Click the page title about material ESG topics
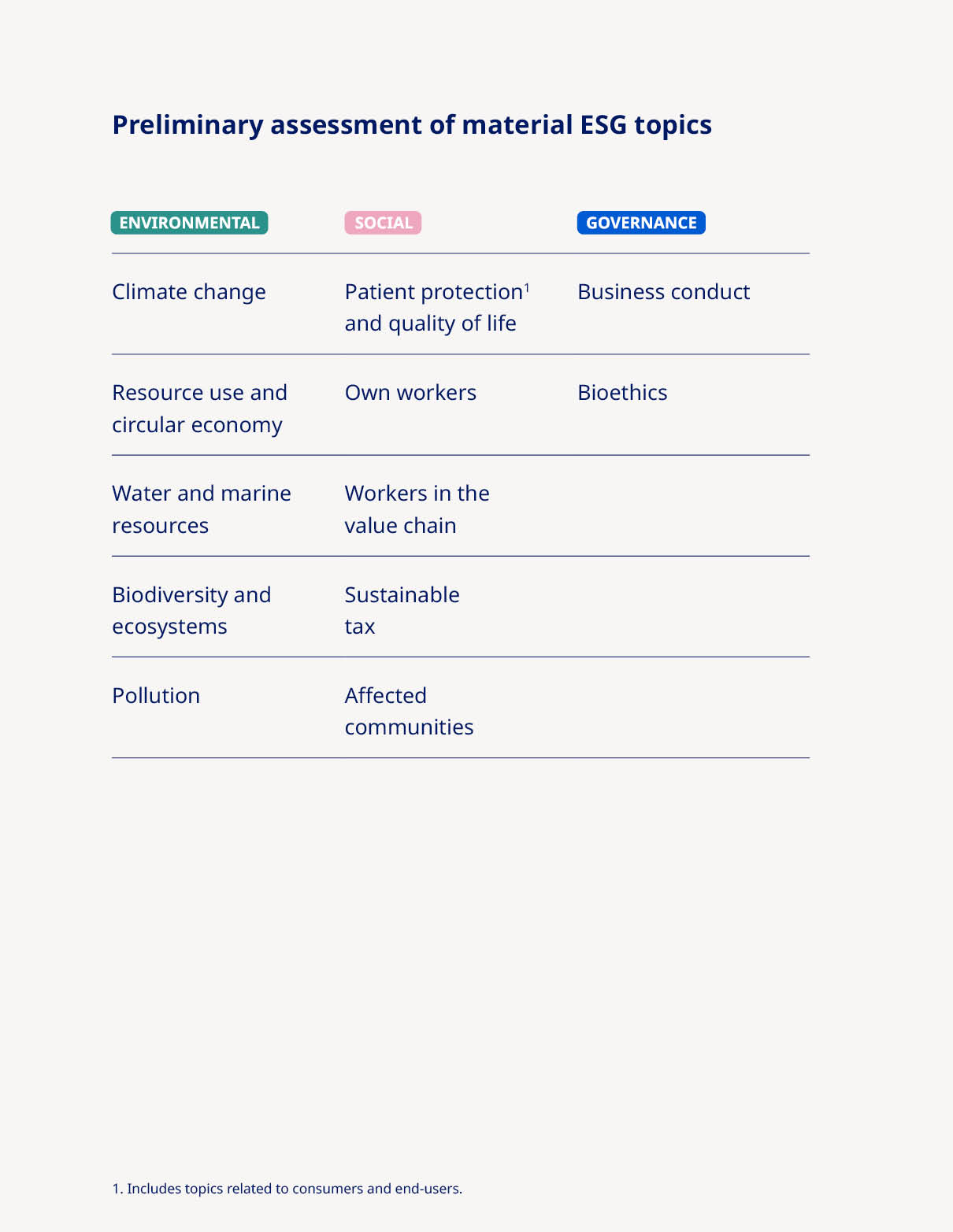This screenshot has height=1232, width=953. [411, 125]
